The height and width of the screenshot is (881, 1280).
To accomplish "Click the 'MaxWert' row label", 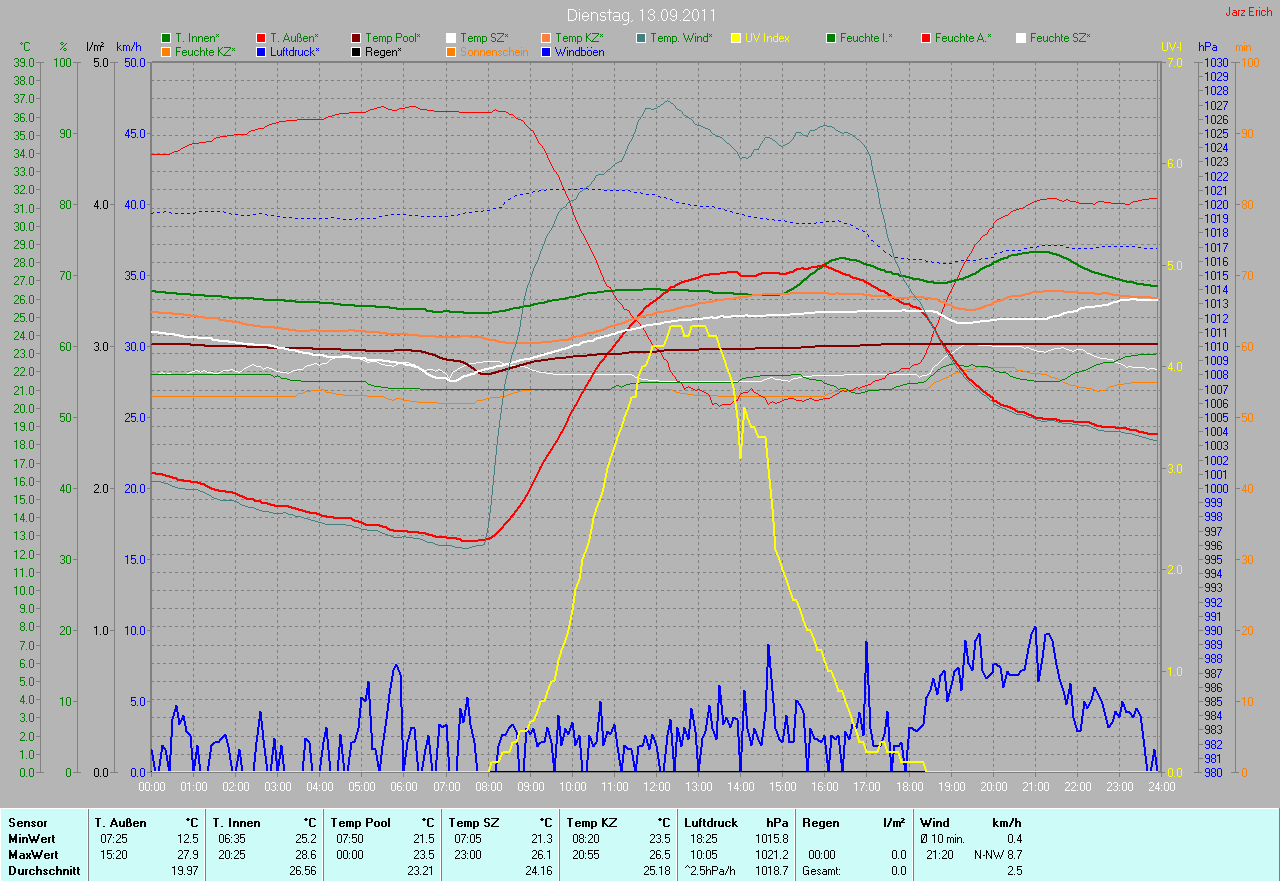I will [x=33, y=855].
